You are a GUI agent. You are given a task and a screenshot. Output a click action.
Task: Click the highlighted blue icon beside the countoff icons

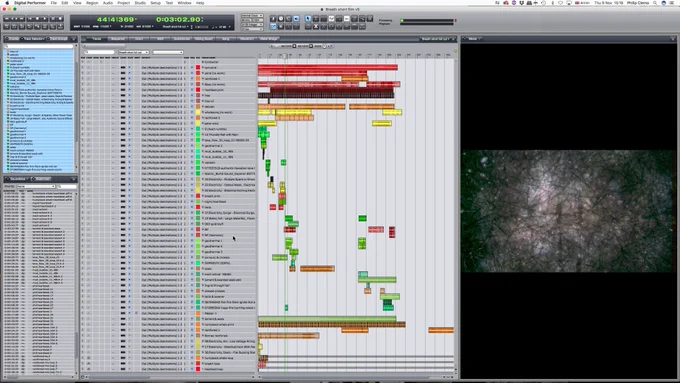point(296,19)
